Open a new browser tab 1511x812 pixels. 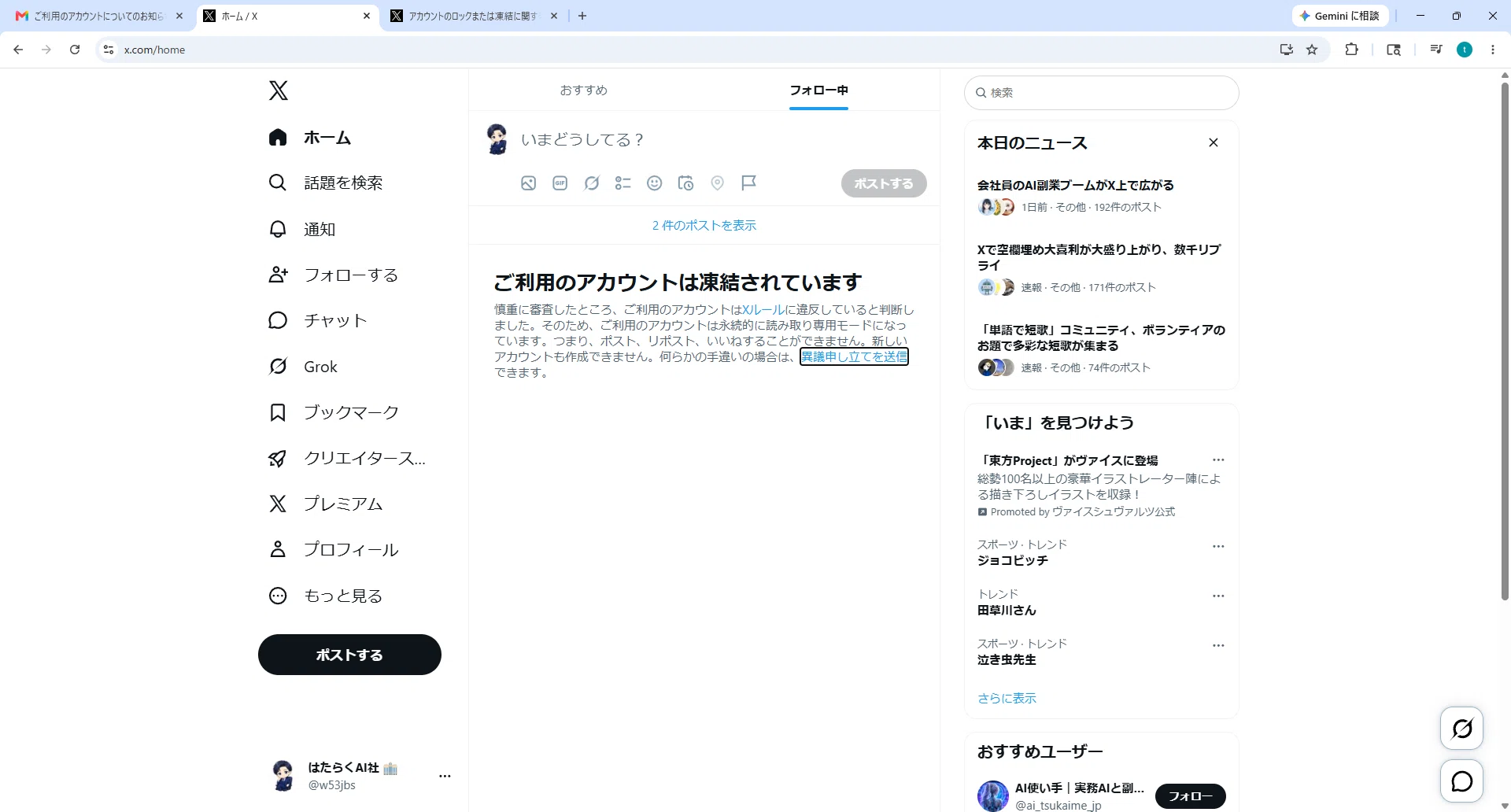pos(582,16)
